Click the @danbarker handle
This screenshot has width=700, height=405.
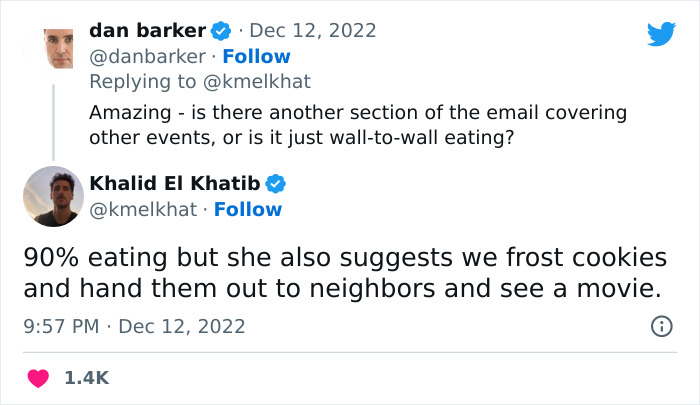point(148,57)
